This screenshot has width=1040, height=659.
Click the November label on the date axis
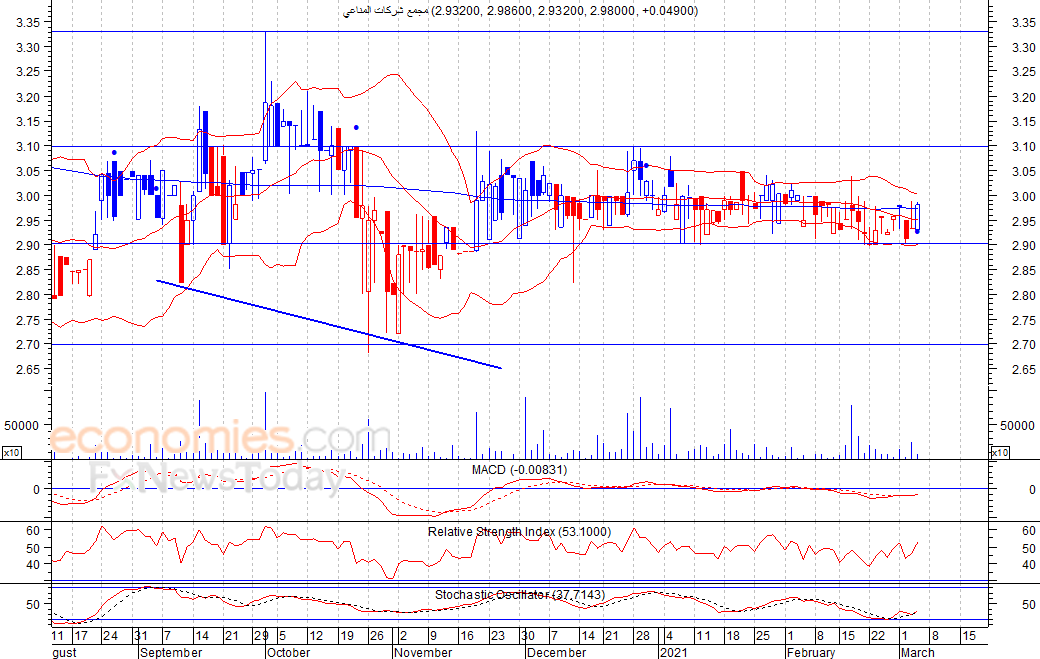click(424, 652)
